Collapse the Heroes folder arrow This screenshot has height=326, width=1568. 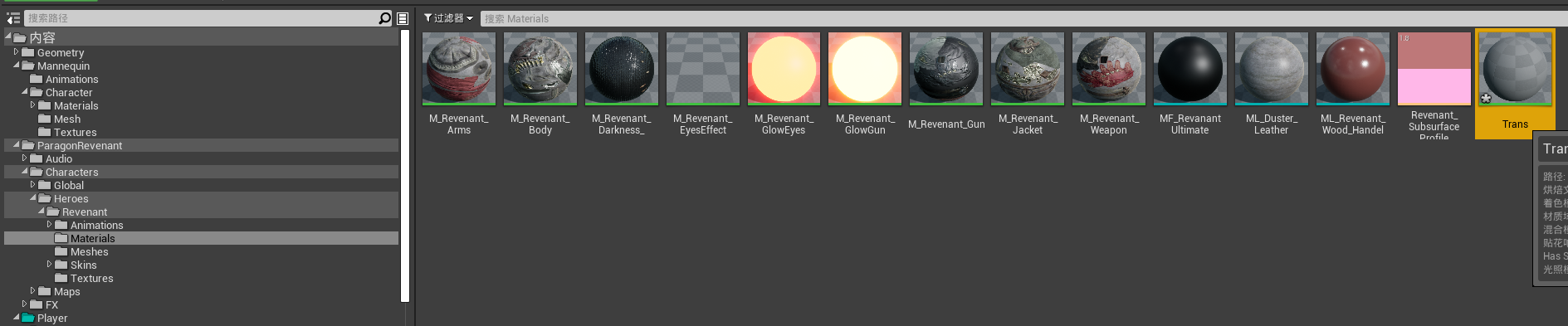pos(33,198)
